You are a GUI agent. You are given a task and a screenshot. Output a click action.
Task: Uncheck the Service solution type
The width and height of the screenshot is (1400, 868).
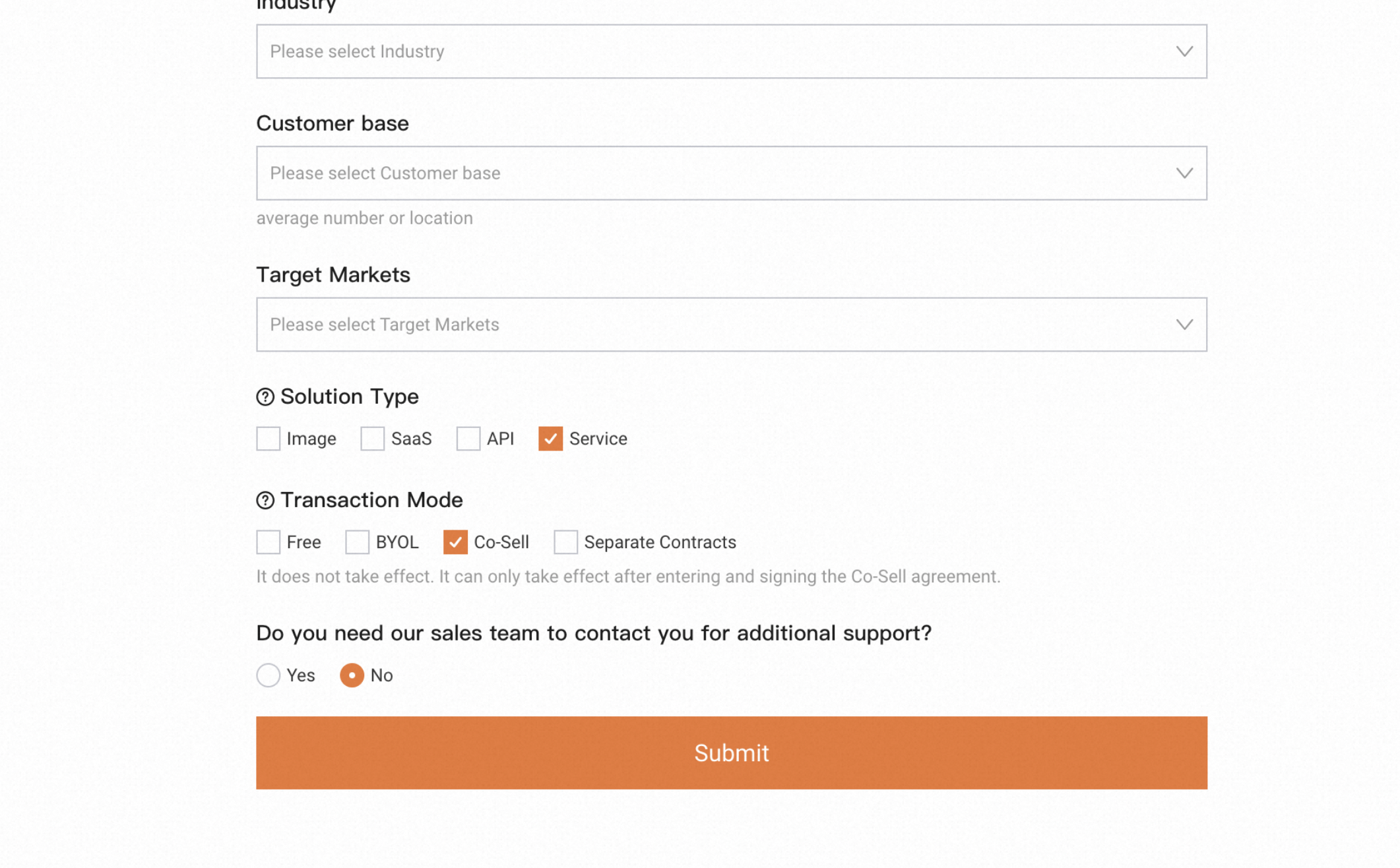550,439
